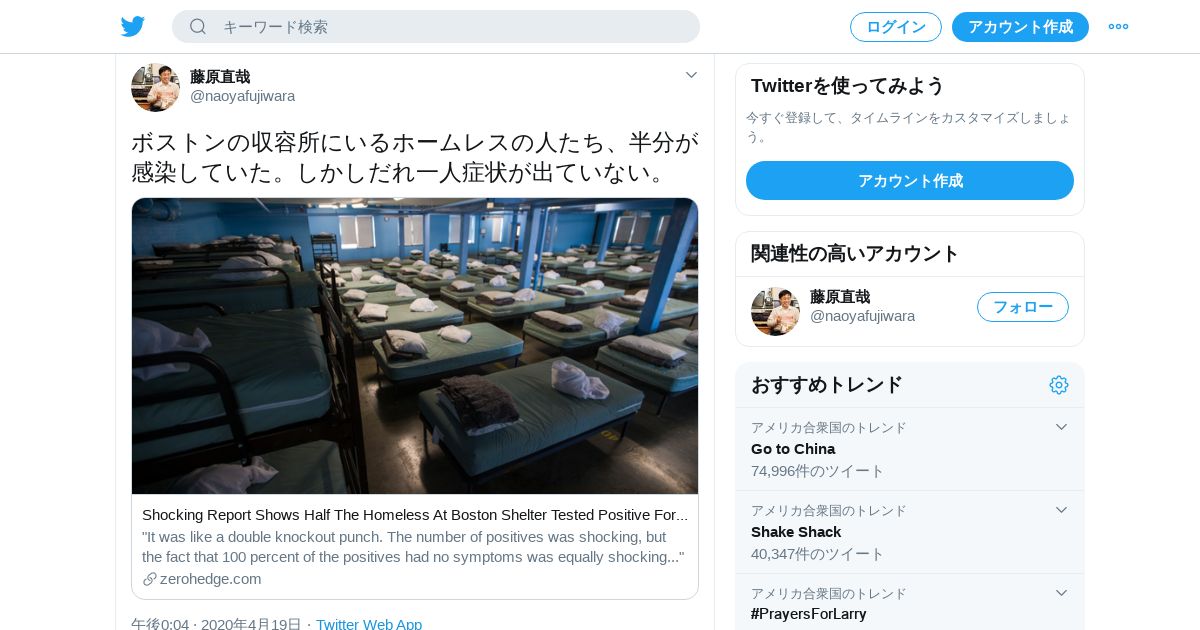Open the three-dot more menu

[x=1118, y=27]
